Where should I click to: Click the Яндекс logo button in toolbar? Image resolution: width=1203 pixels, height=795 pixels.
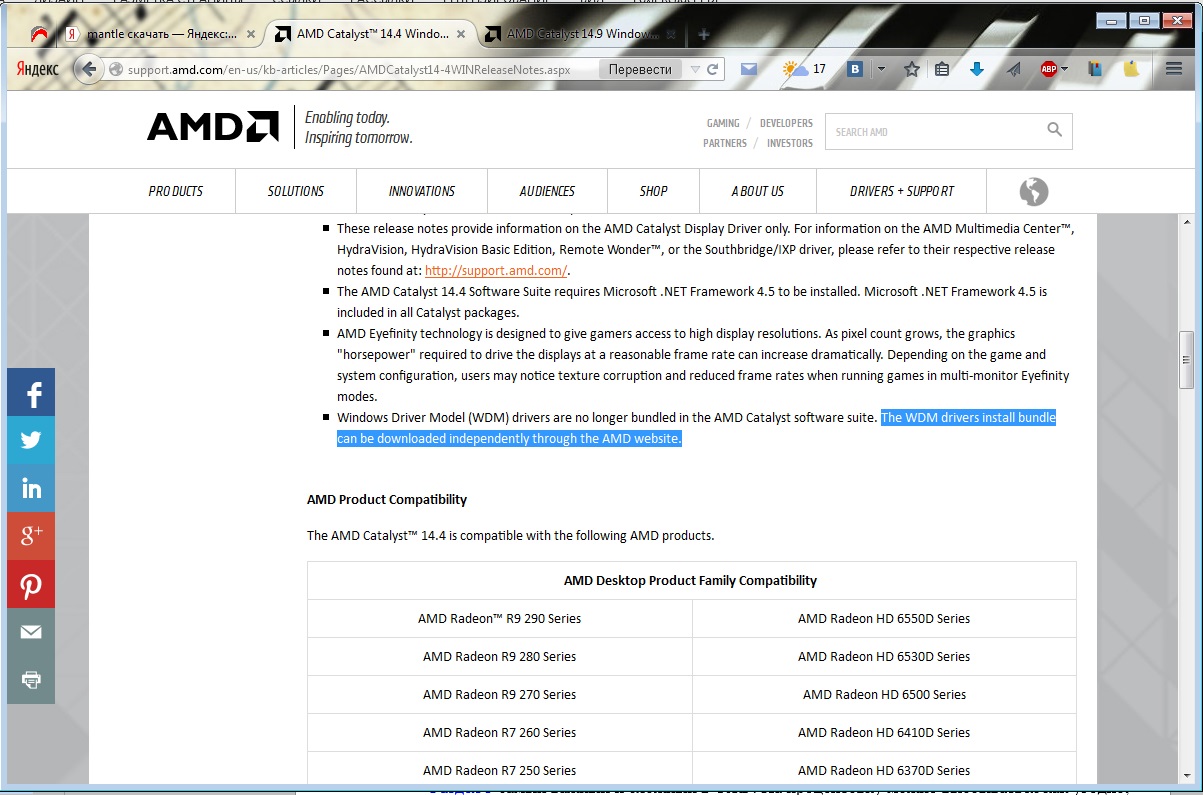point(38,69)
